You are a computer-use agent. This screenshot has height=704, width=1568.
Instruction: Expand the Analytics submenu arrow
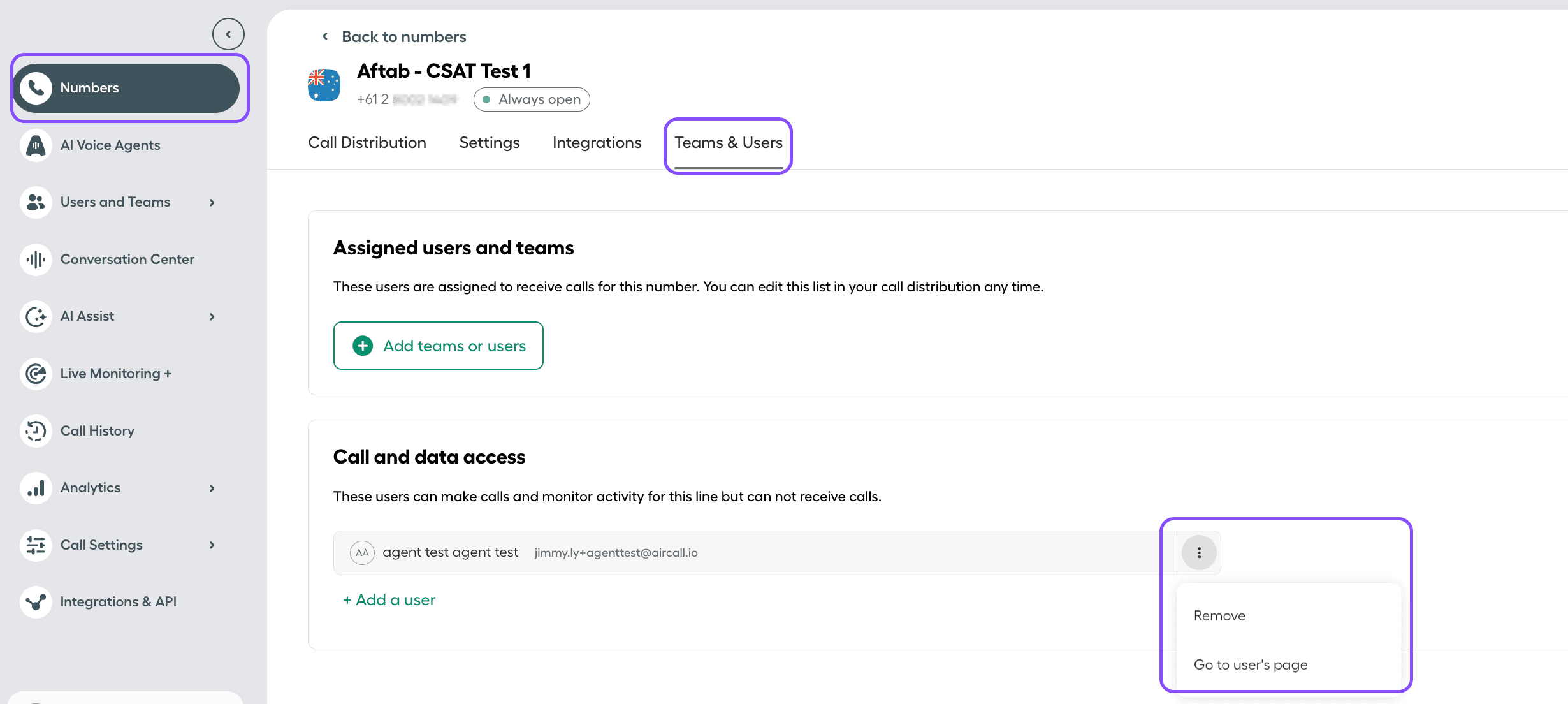click(x=212, y=488)
